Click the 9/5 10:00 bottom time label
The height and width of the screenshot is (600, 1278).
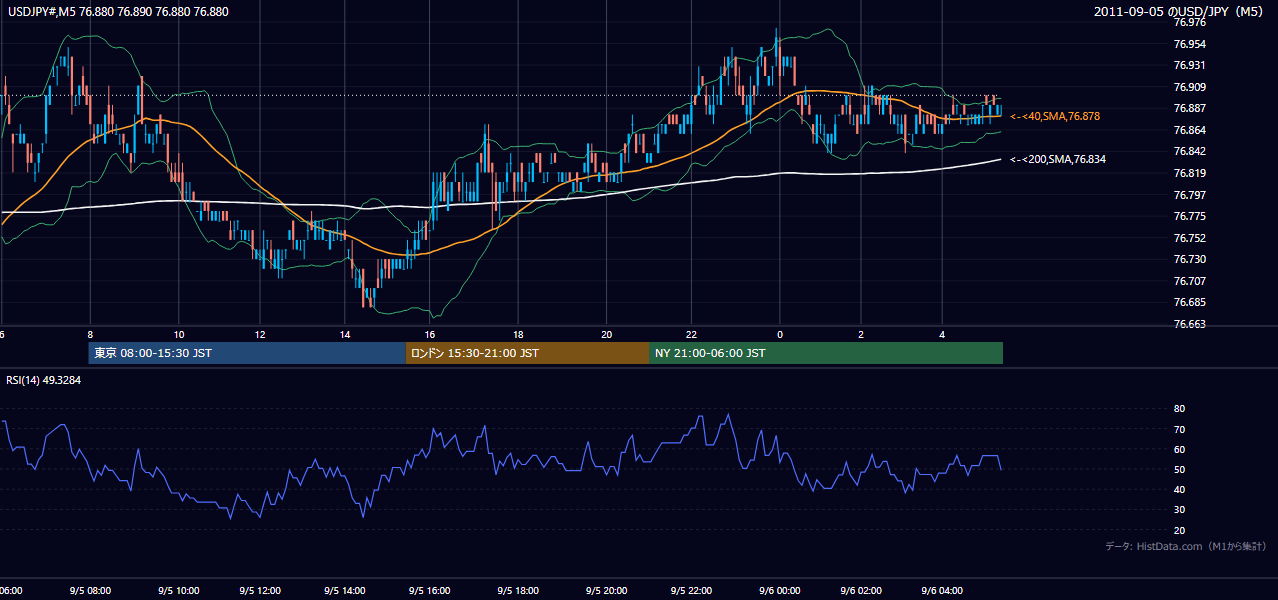pyautogui.click(x=177, y=591)
